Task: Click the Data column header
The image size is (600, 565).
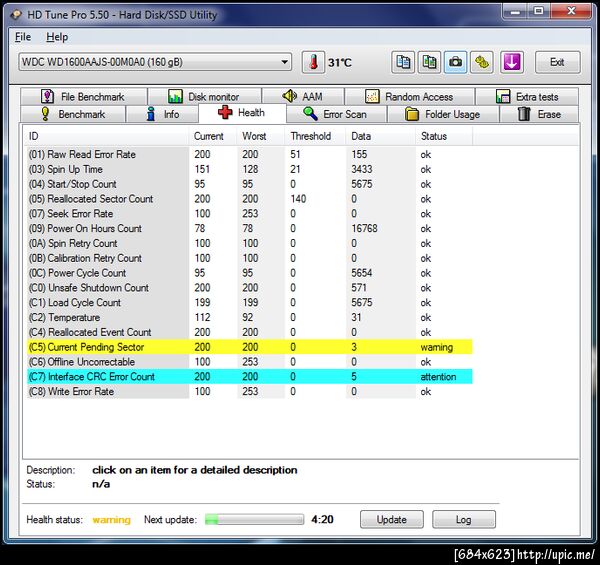Action: pos(381,136)
